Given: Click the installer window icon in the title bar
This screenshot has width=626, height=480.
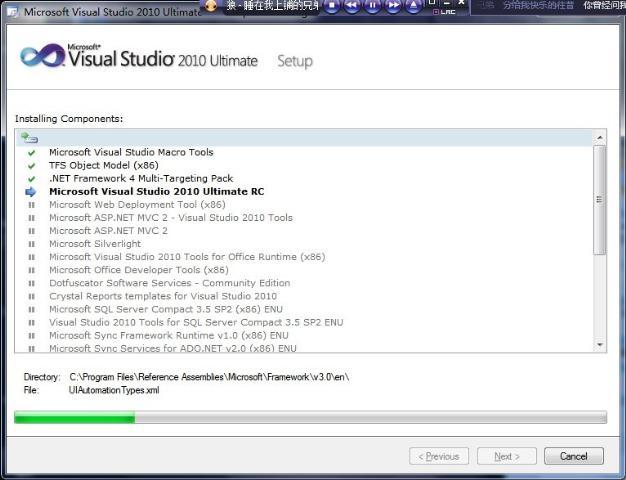Looking at the screenshot, I should pyautogui.click(x=13, y=12).
